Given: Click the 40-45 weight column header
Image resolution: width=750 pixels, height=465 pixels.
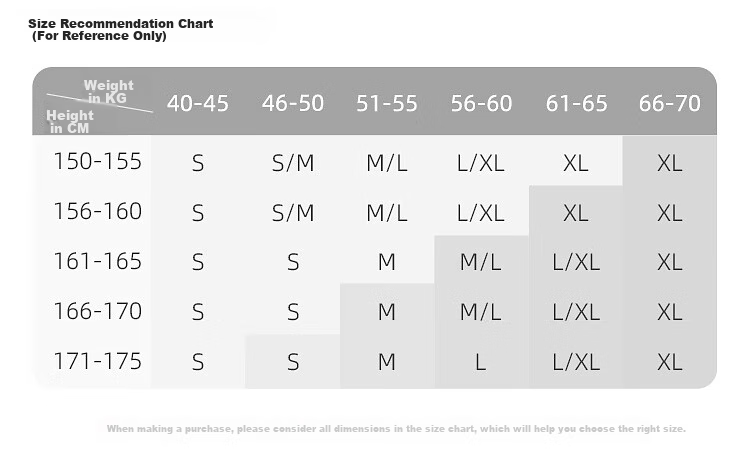Looking at the screenshot, I should tap(198, 103).
